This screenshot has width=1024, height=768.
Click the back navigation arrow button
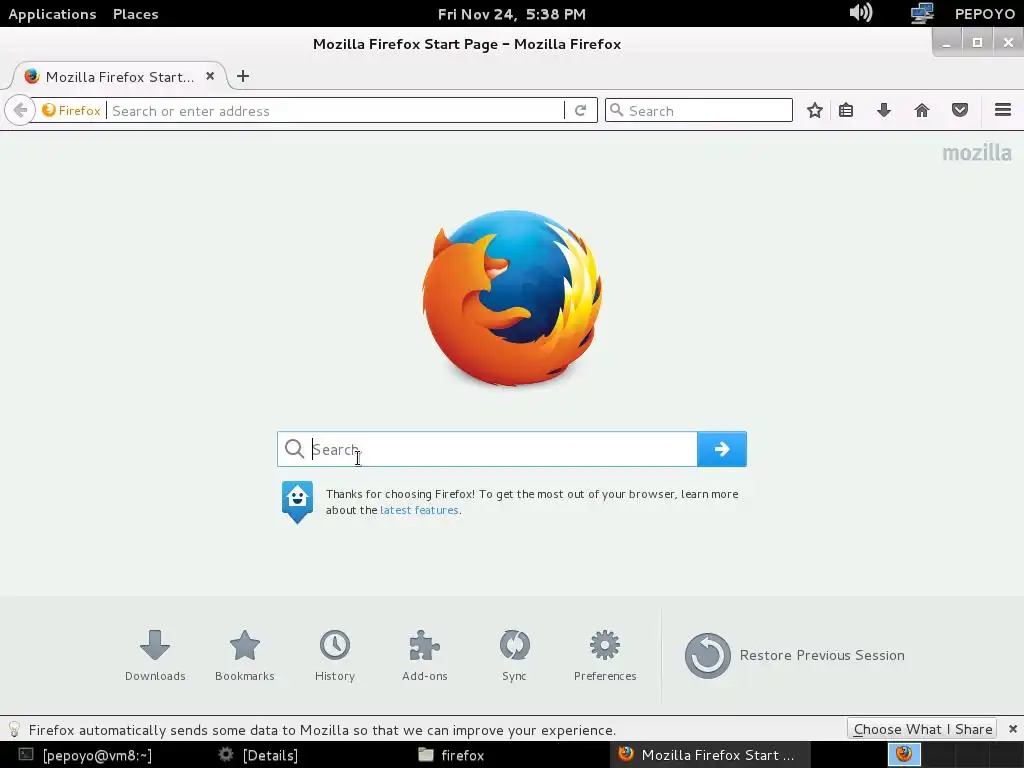coord(20,110)
